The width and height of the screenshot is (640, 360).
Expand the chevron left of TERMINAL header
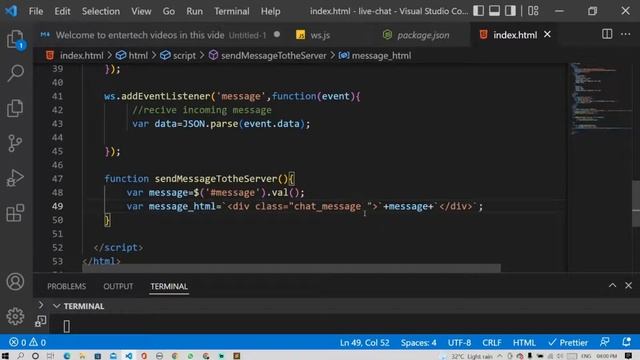click(x=40, y=304)
